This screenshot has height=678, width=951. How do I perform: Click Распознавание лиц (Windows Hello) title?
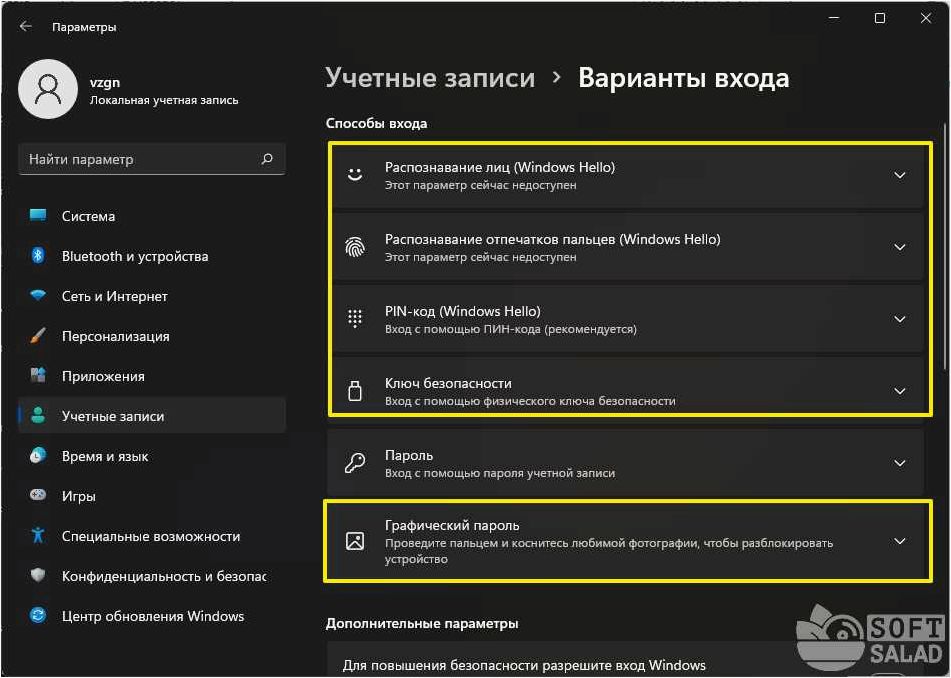coord(500,167)
